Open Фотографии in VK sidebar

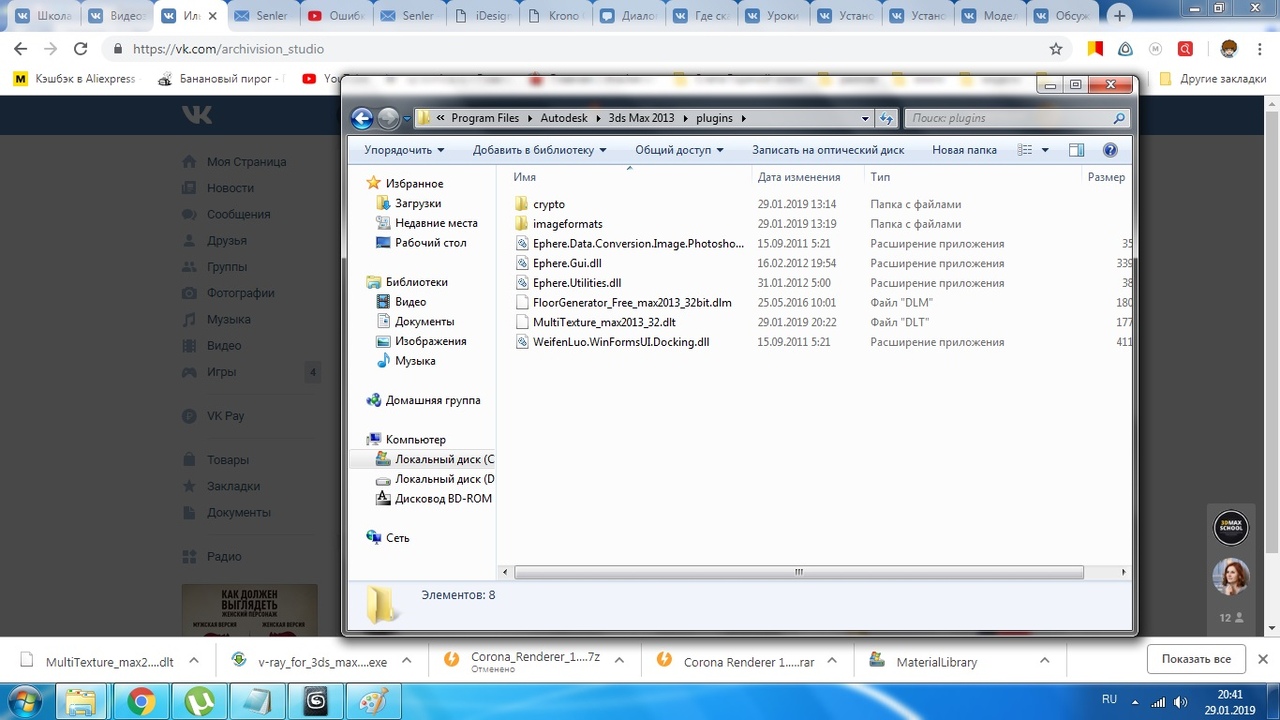click(240, 293)
